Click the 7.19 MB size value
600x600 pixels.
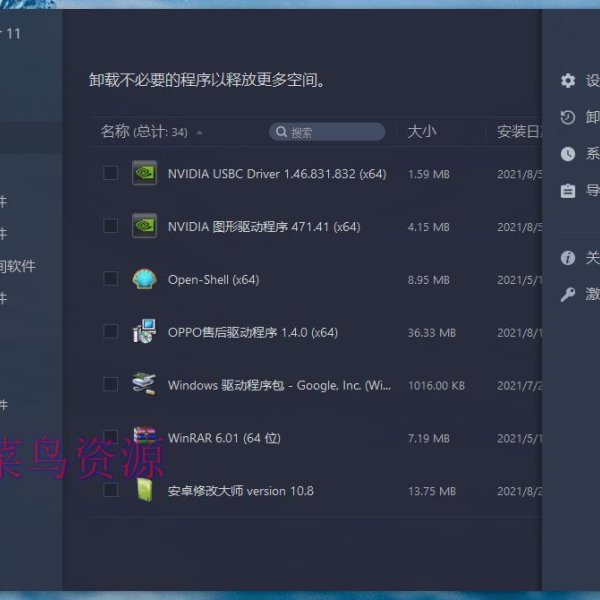429,439
